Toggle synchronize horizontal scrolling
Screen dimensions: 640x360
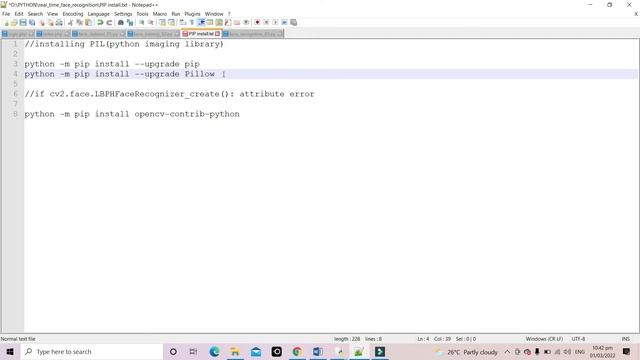pyautogui.click(x=171, y=22)
